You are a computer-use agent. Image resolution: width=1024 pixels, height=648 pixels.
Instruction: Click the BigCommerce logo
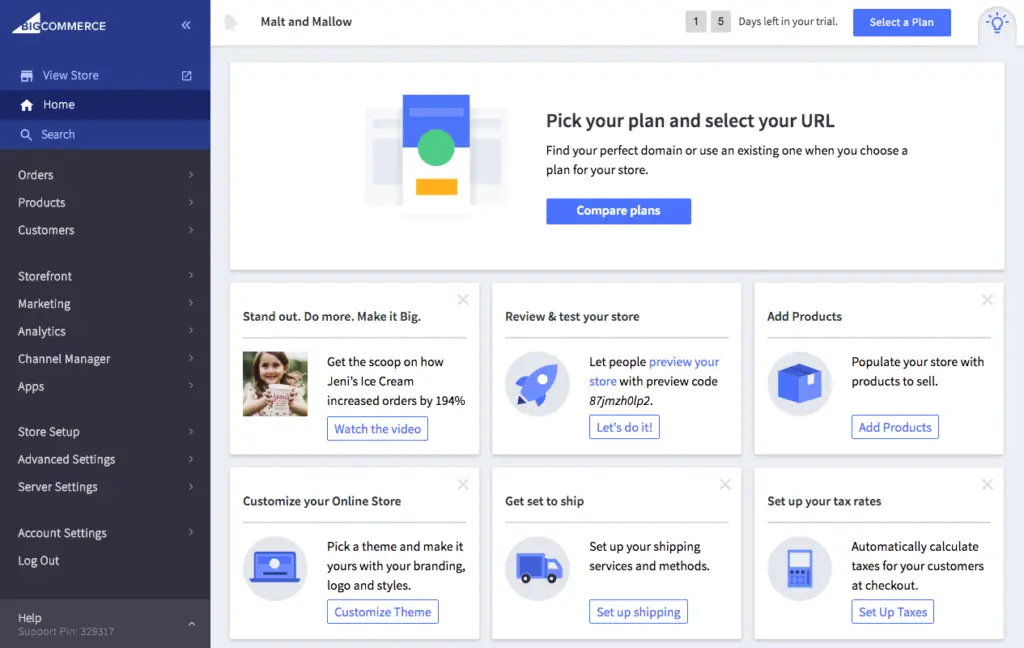[x=59, y=24]
